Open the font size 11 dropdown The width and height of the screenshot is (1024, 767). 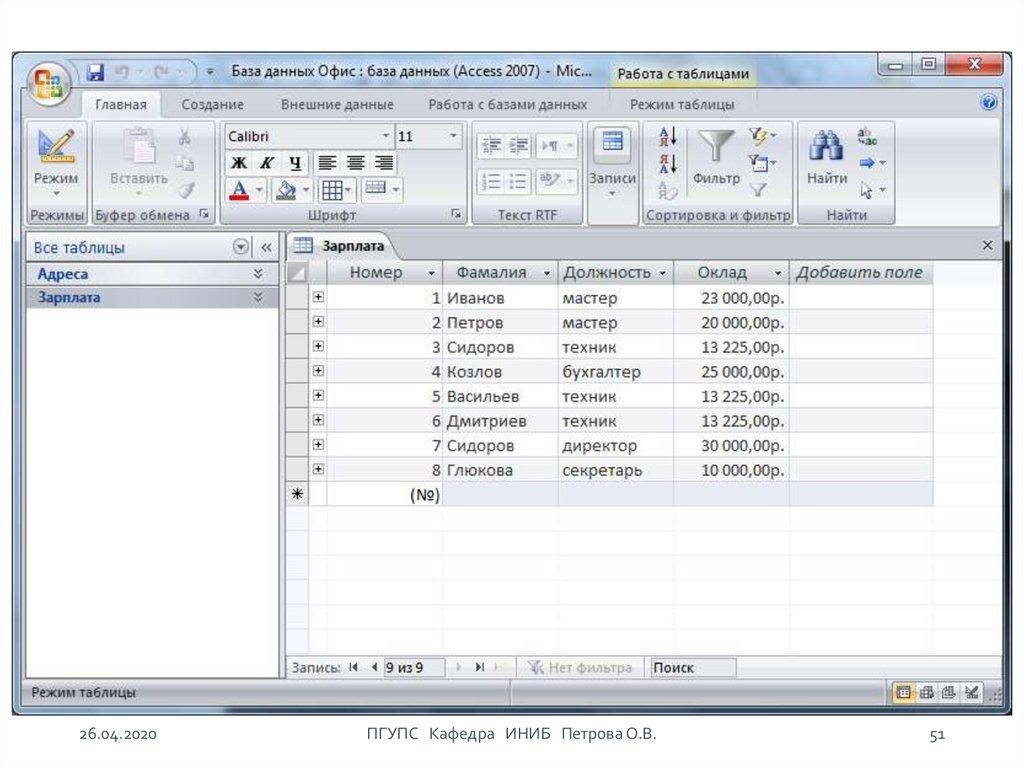coord(453,136)
